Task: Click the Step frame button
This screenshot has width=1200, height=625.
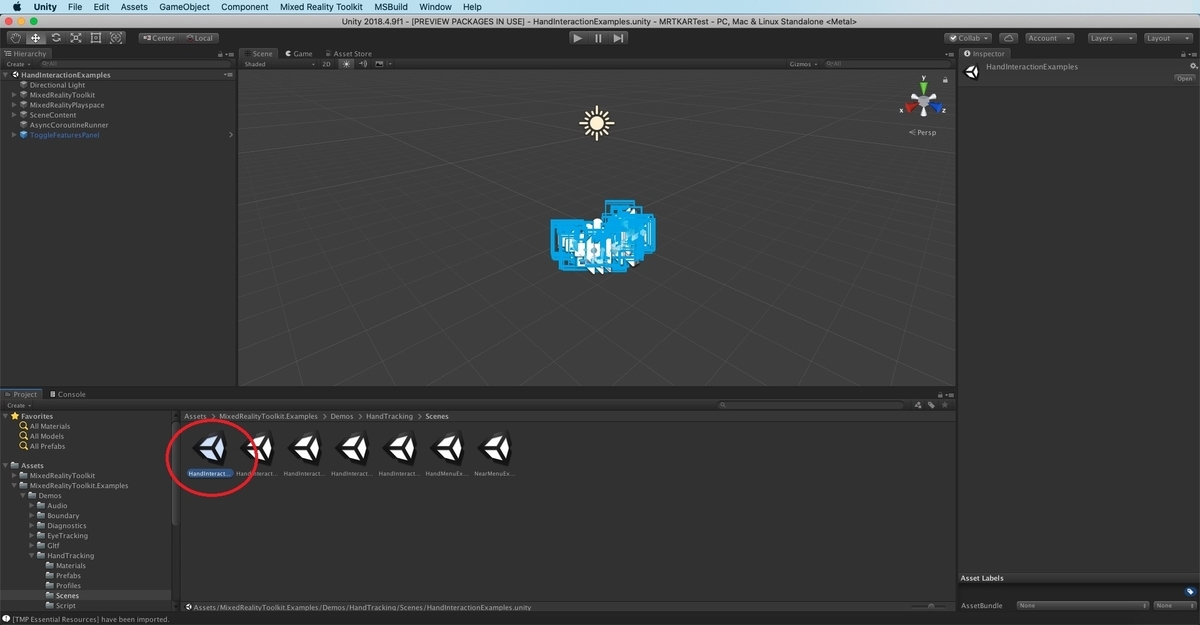Action: pos(619,38)
